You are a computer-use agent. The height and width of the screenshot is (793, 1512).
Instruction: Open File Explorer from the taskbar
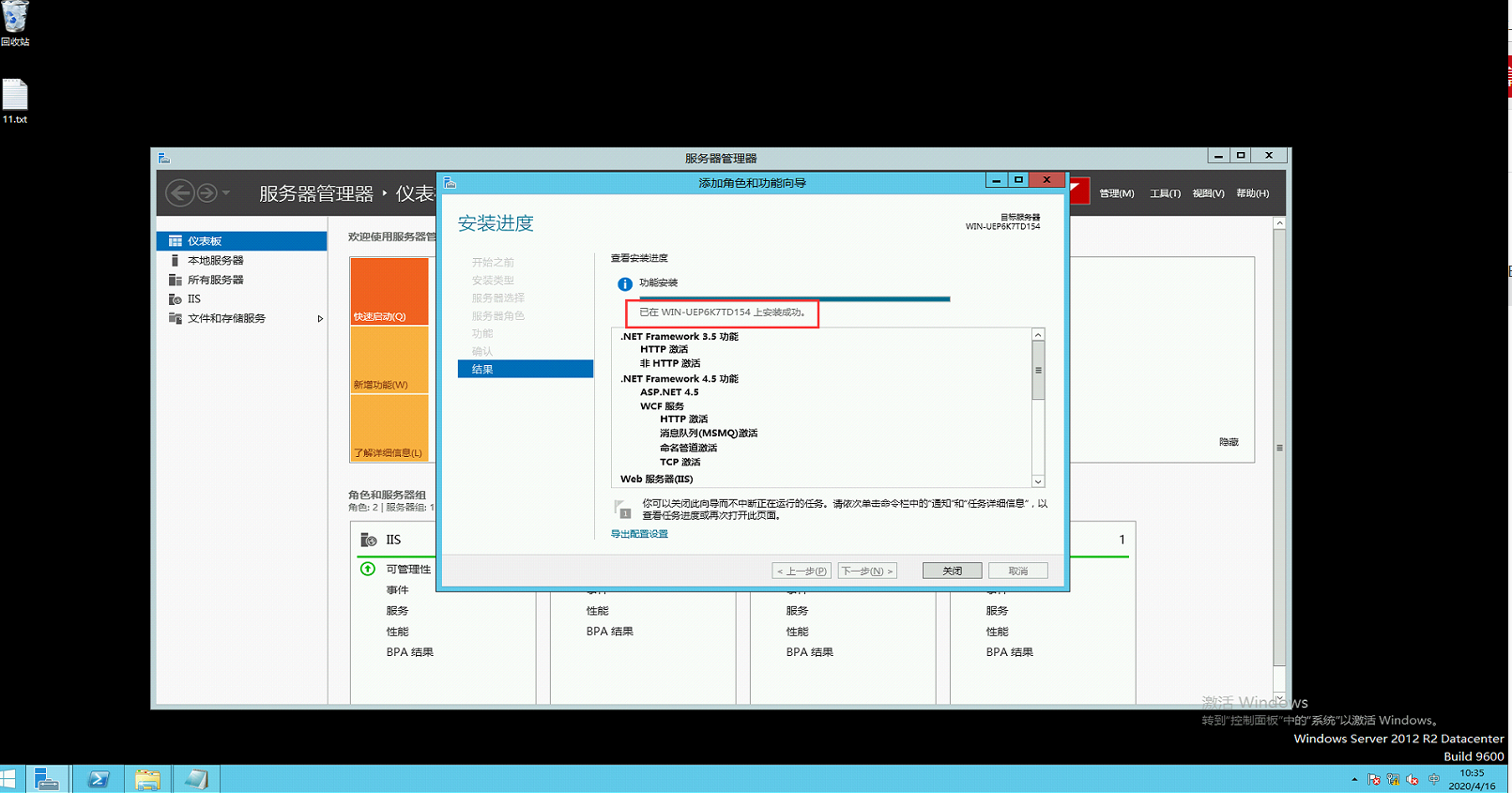[x=147, y=779]
